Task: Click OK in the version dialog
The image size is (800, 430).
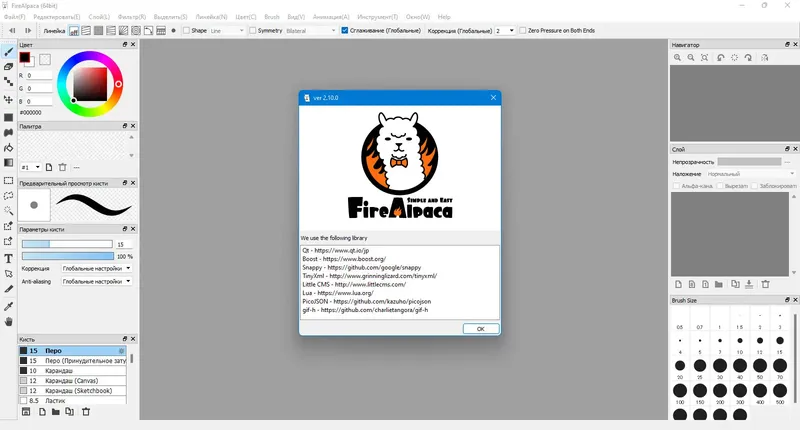Action: click(481, 329)
